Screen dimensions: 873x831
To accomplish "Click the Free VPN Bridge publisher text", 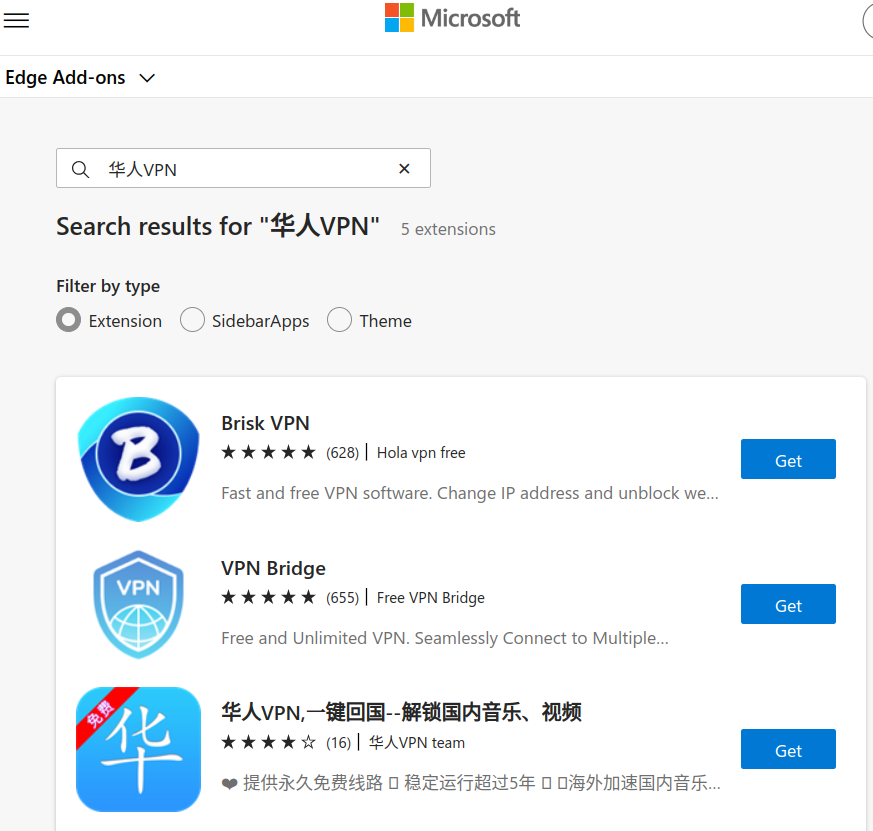I will [430, 597].
